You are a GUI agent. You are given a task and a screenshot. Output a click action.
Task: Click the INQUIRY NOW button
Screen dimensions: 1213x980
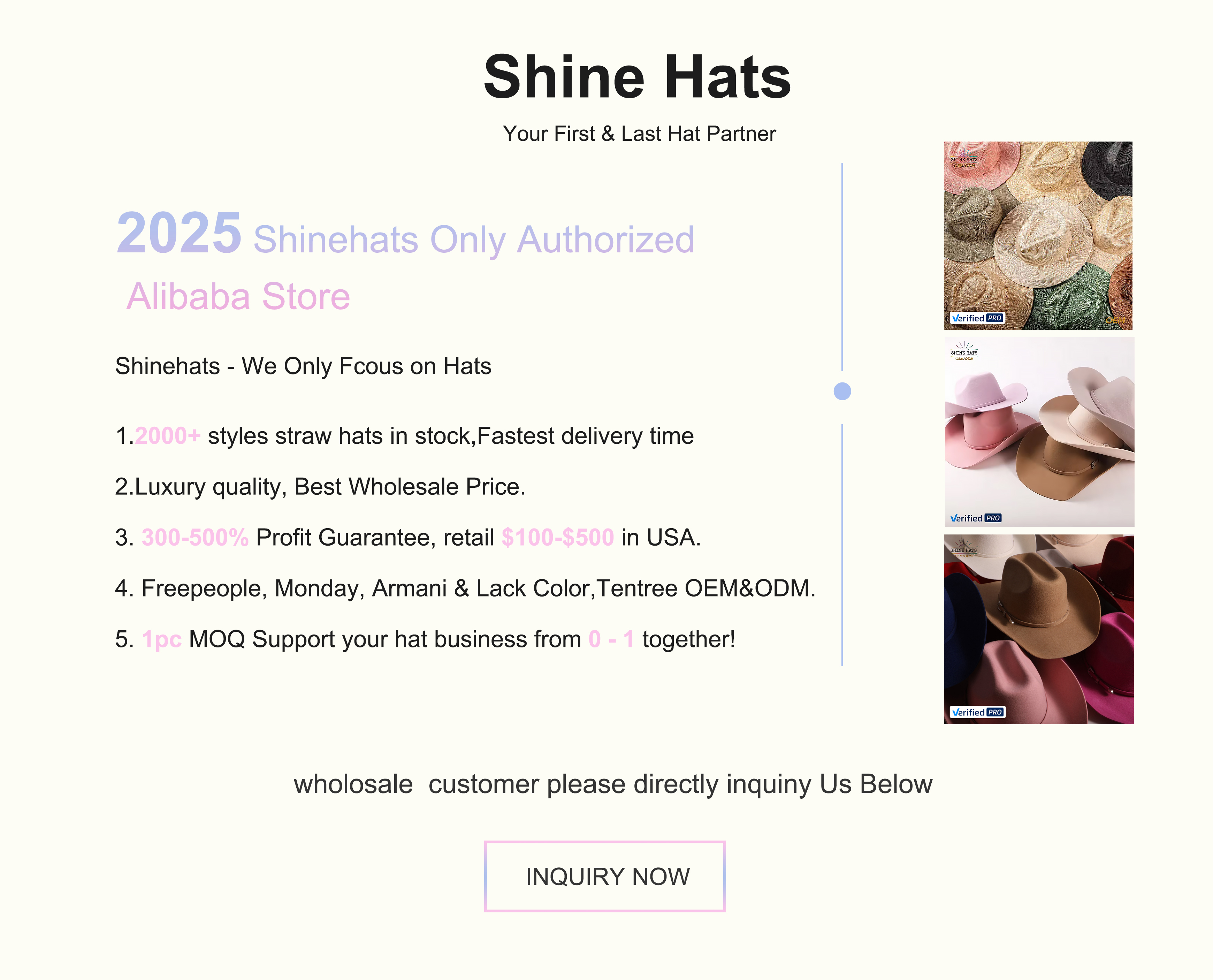coord(604,876)
